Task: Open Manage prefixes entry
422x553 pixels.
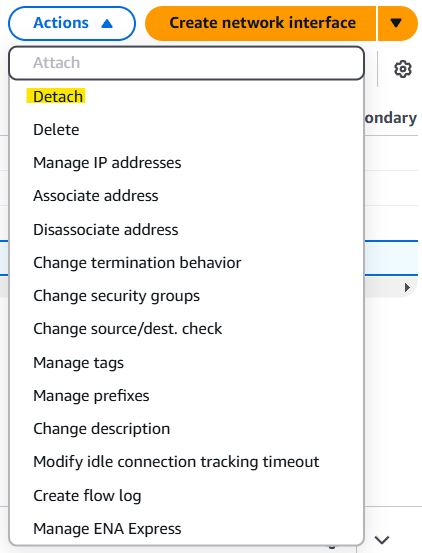Action: (186, 396)
